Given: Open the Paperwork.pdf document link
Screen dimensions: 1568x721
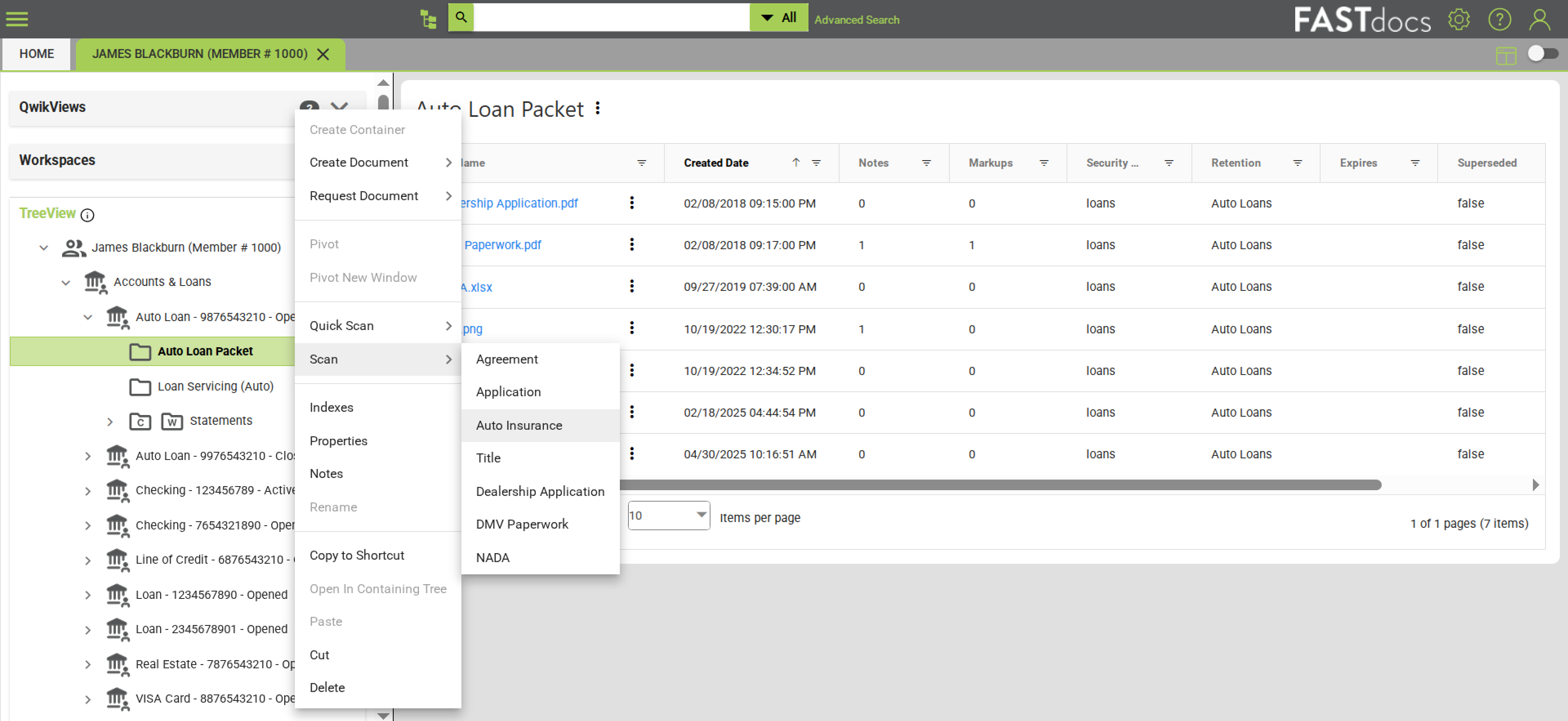Looking at the screenshot, I should pos(502,245).
